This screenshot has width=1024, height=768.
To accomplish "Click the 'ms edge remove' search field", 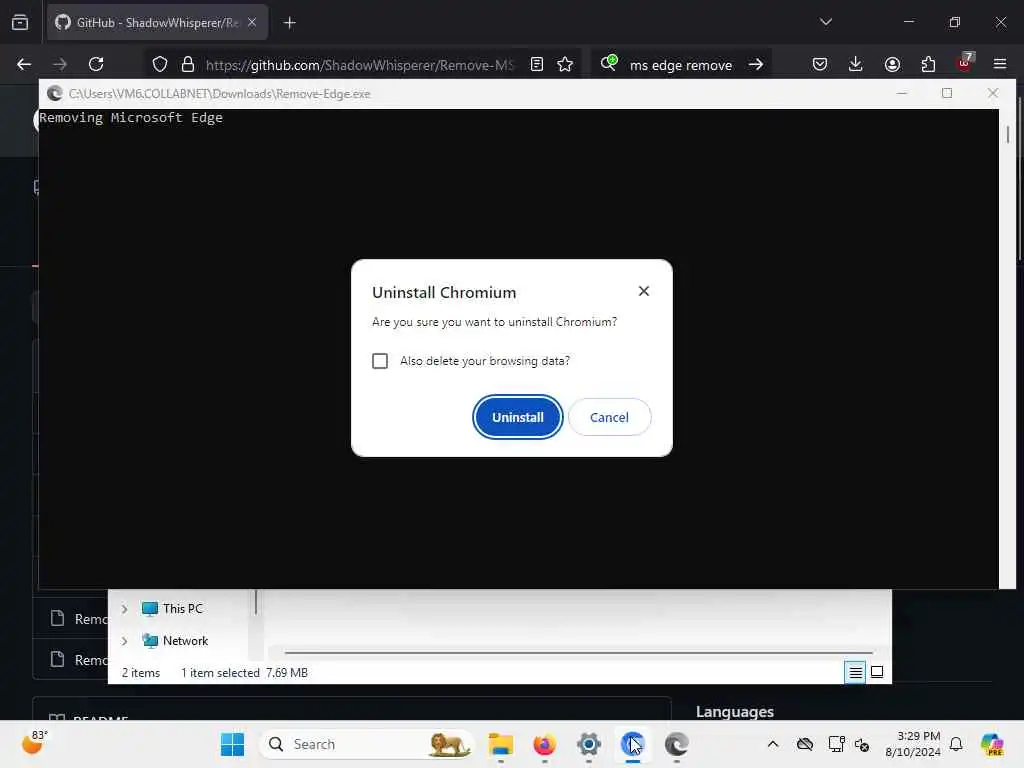I will [680, 65].
